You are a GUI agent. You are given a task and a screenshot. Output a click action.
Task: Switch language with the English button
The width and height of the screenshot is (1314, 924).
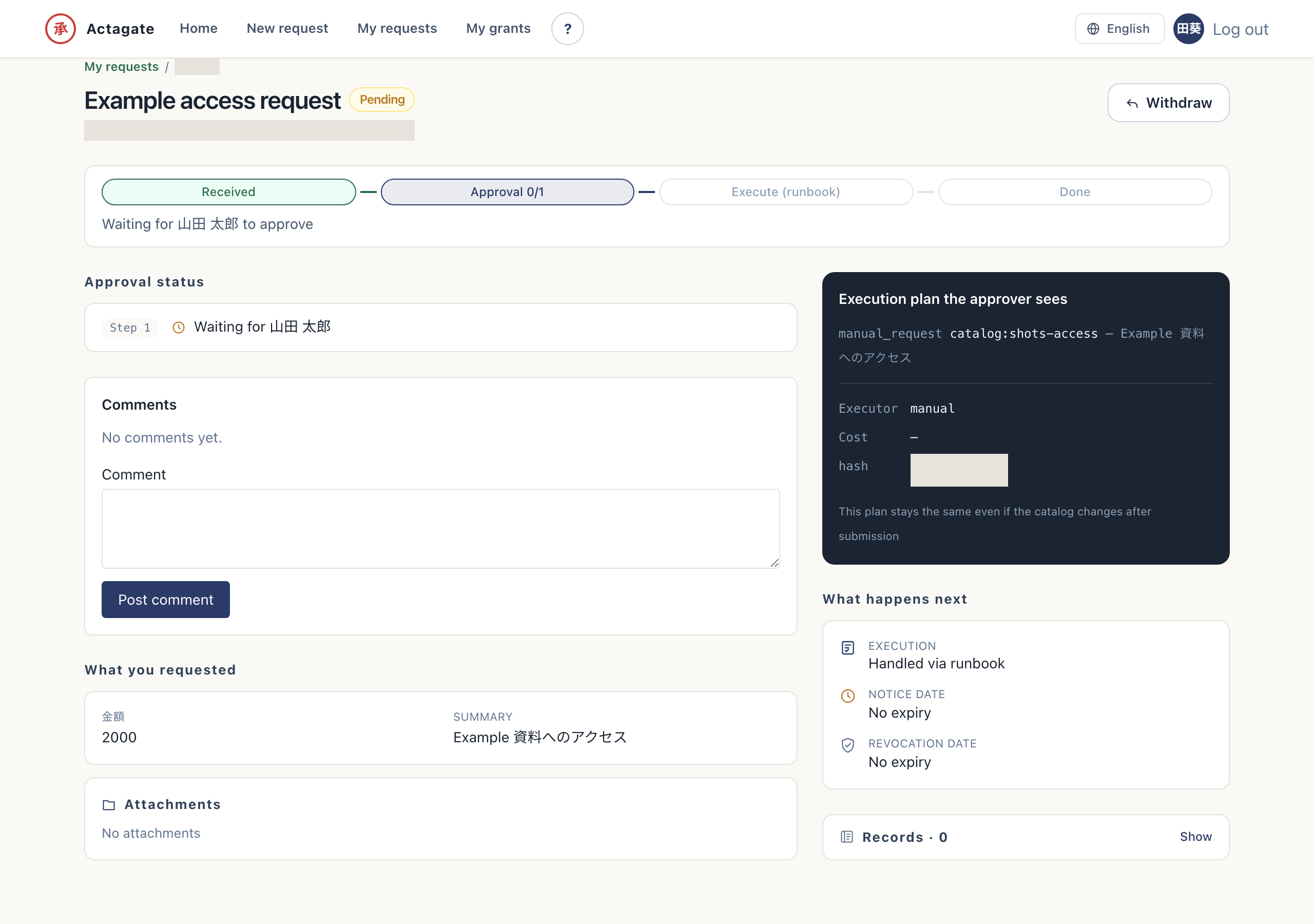click(1119, 29)
